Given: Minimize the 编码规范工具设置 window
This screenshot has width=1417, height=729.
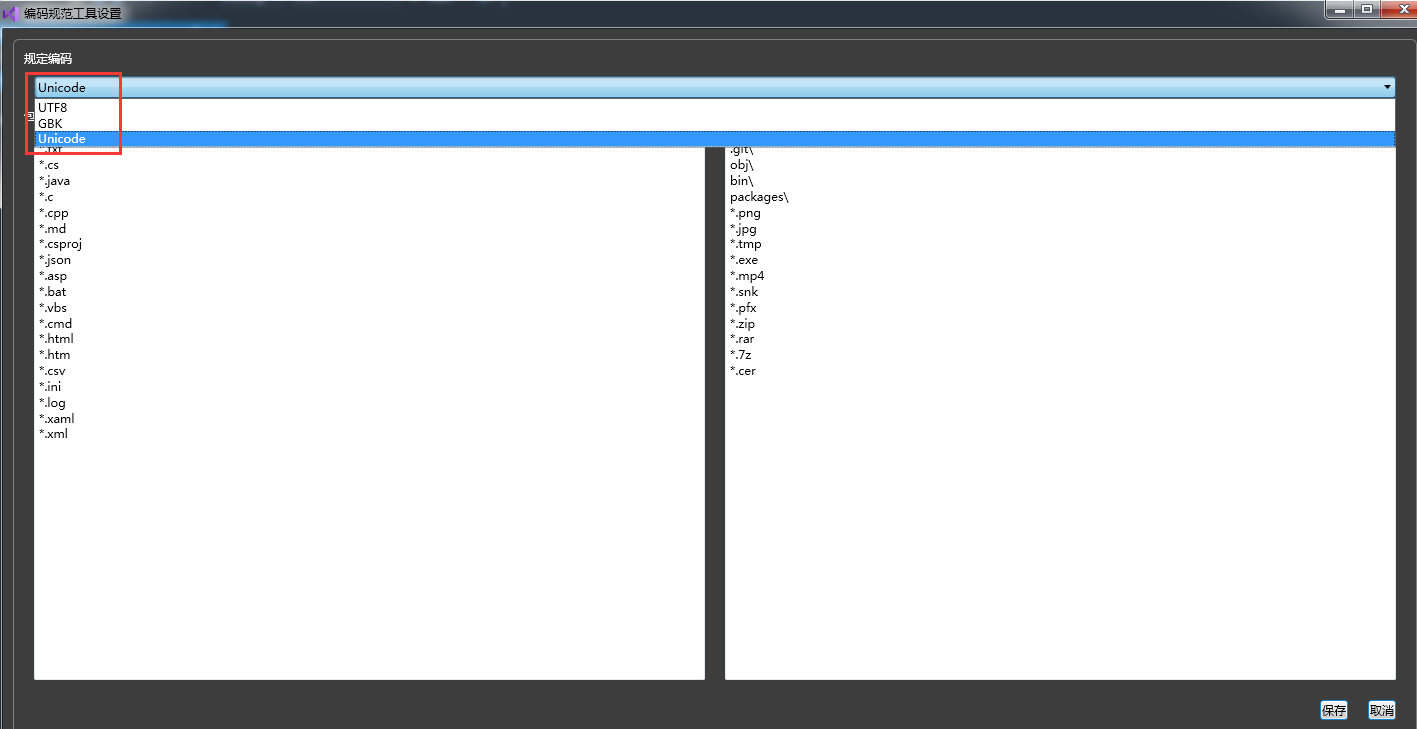Looking at the screenshot, I should click(x=1341, y=9).
